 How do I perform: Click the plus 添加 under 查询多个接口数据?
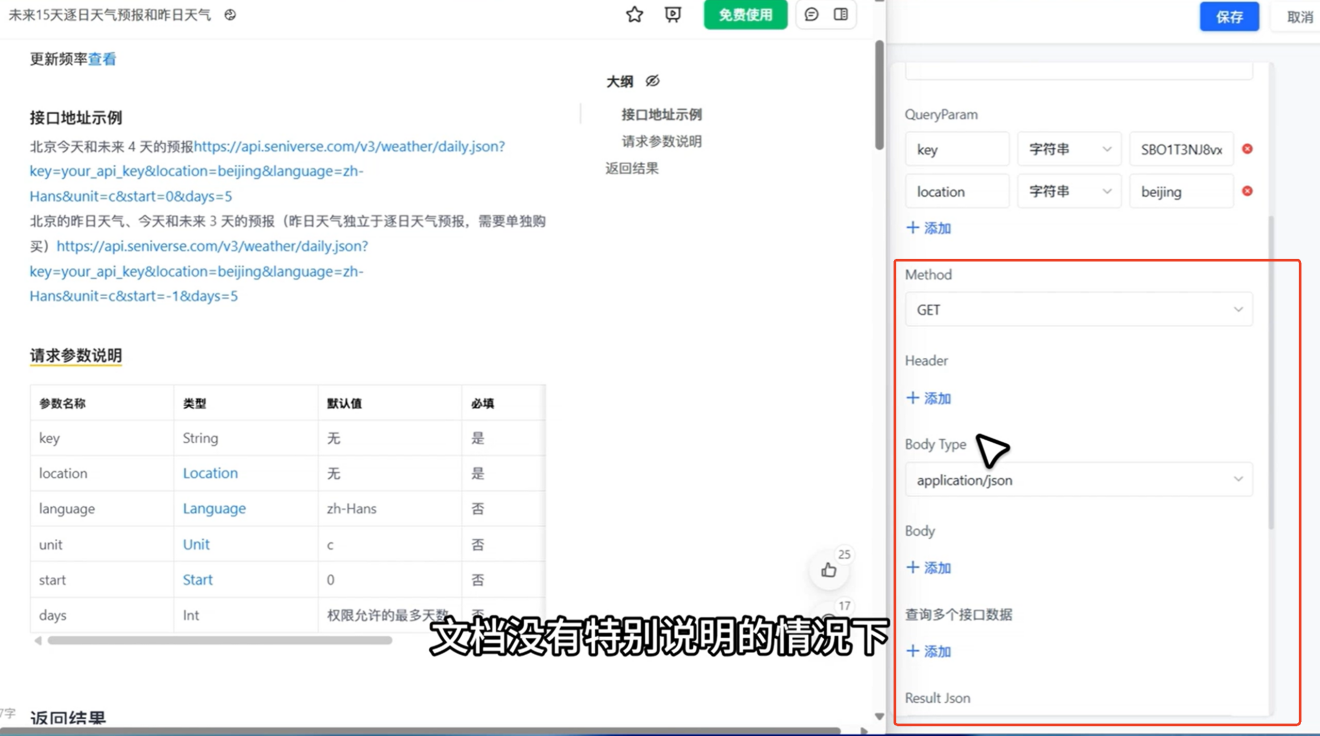coord(928,651)
